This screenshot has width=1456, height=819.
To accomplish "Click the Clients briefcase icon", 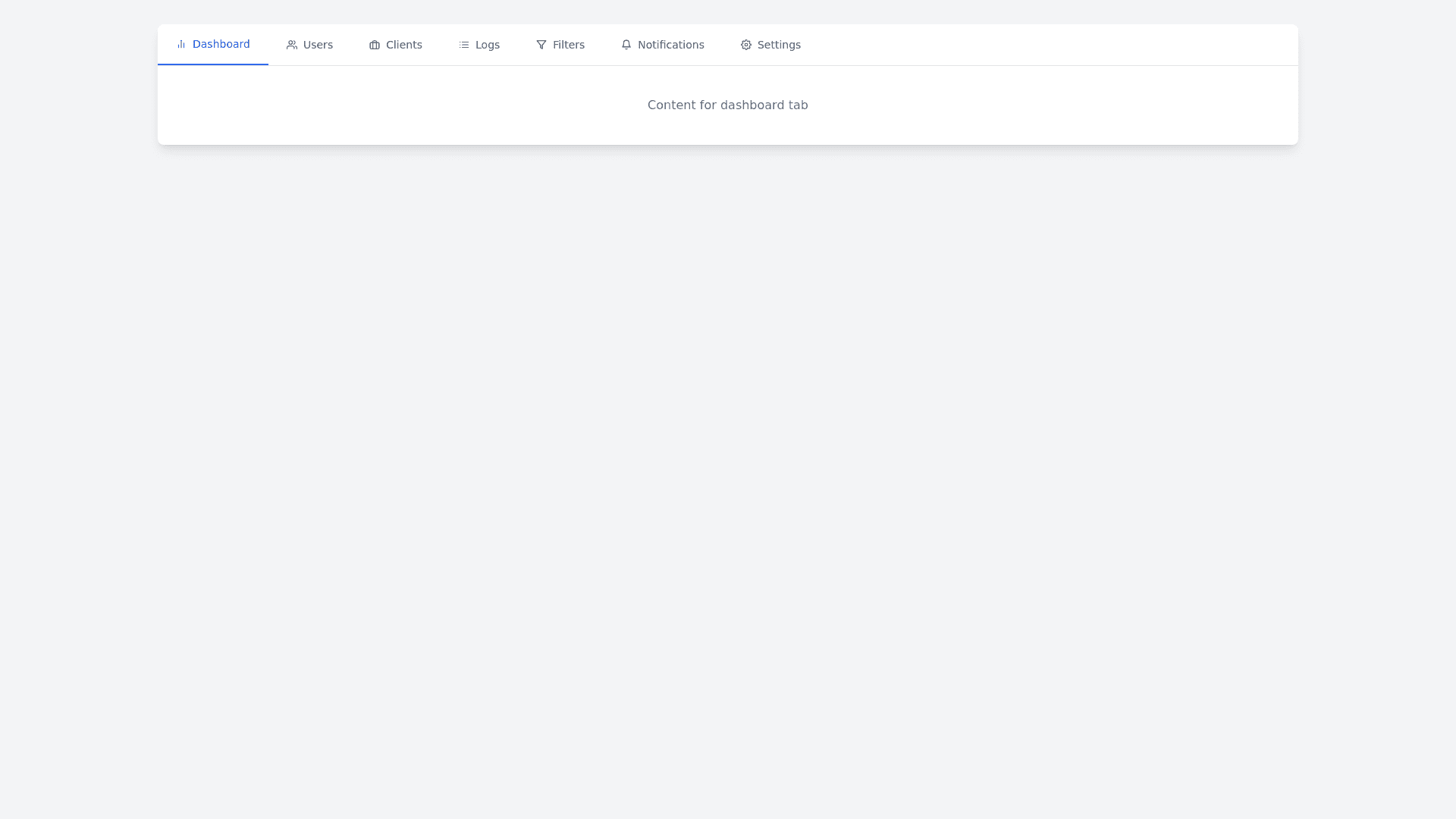I will point(375,45).
